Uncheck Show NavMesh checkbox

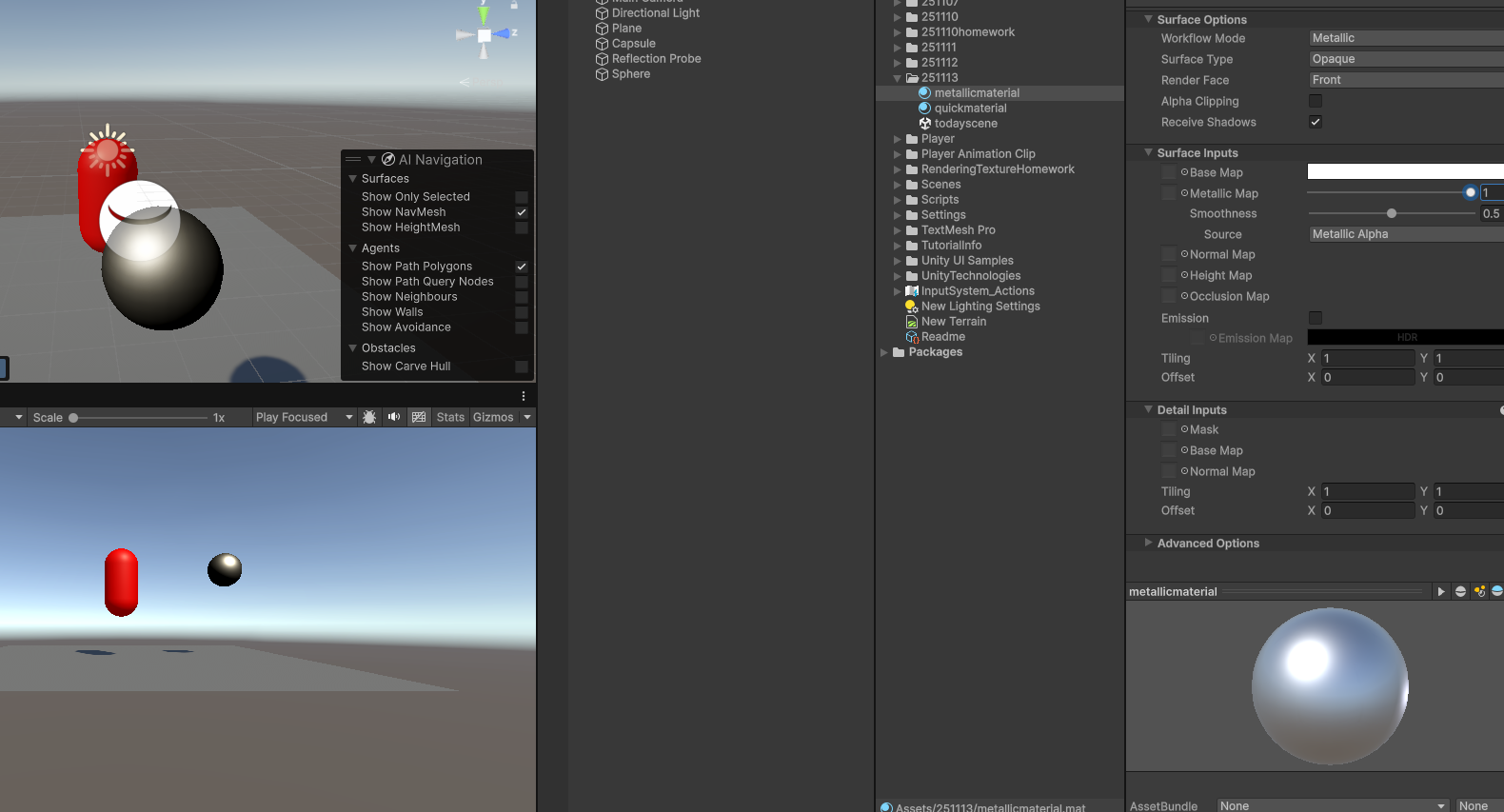[522, 212]
